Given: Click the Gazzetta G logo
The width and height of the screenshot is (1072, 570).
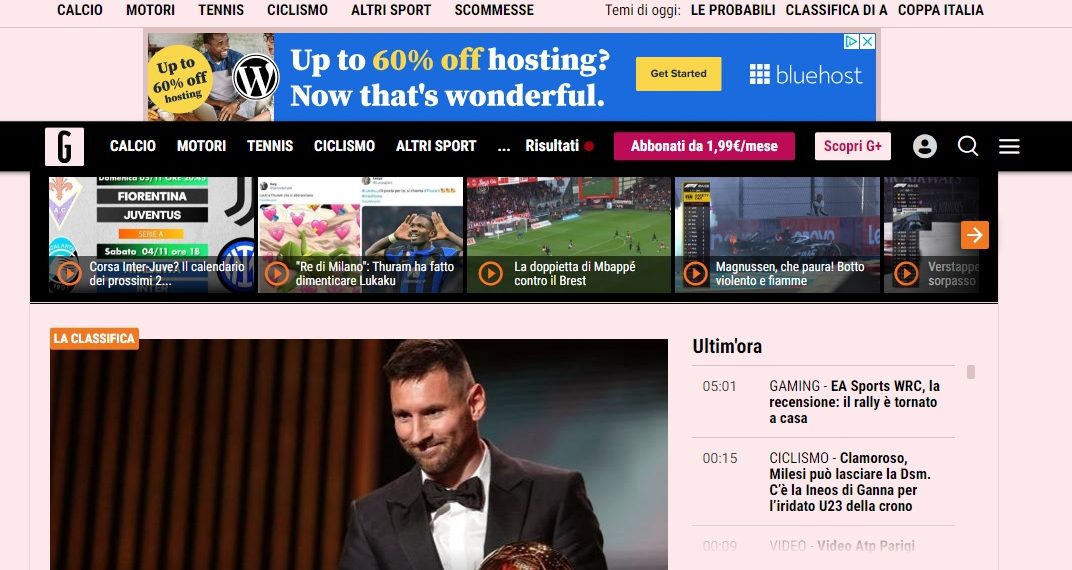Looking at the screenshot, I should point(64,146).
